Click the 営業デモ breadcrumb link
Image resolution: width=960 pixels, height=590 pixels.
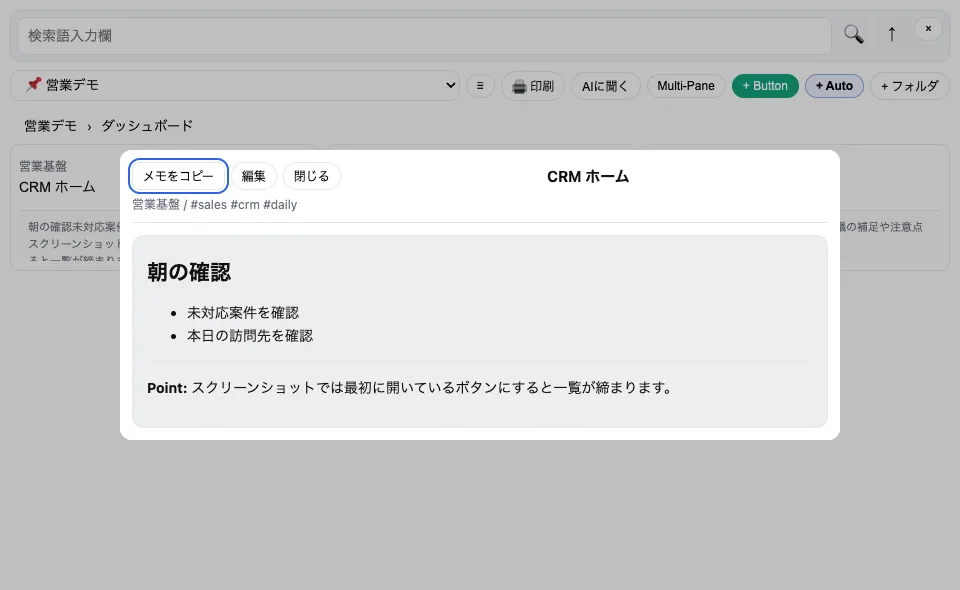point(50,126)
